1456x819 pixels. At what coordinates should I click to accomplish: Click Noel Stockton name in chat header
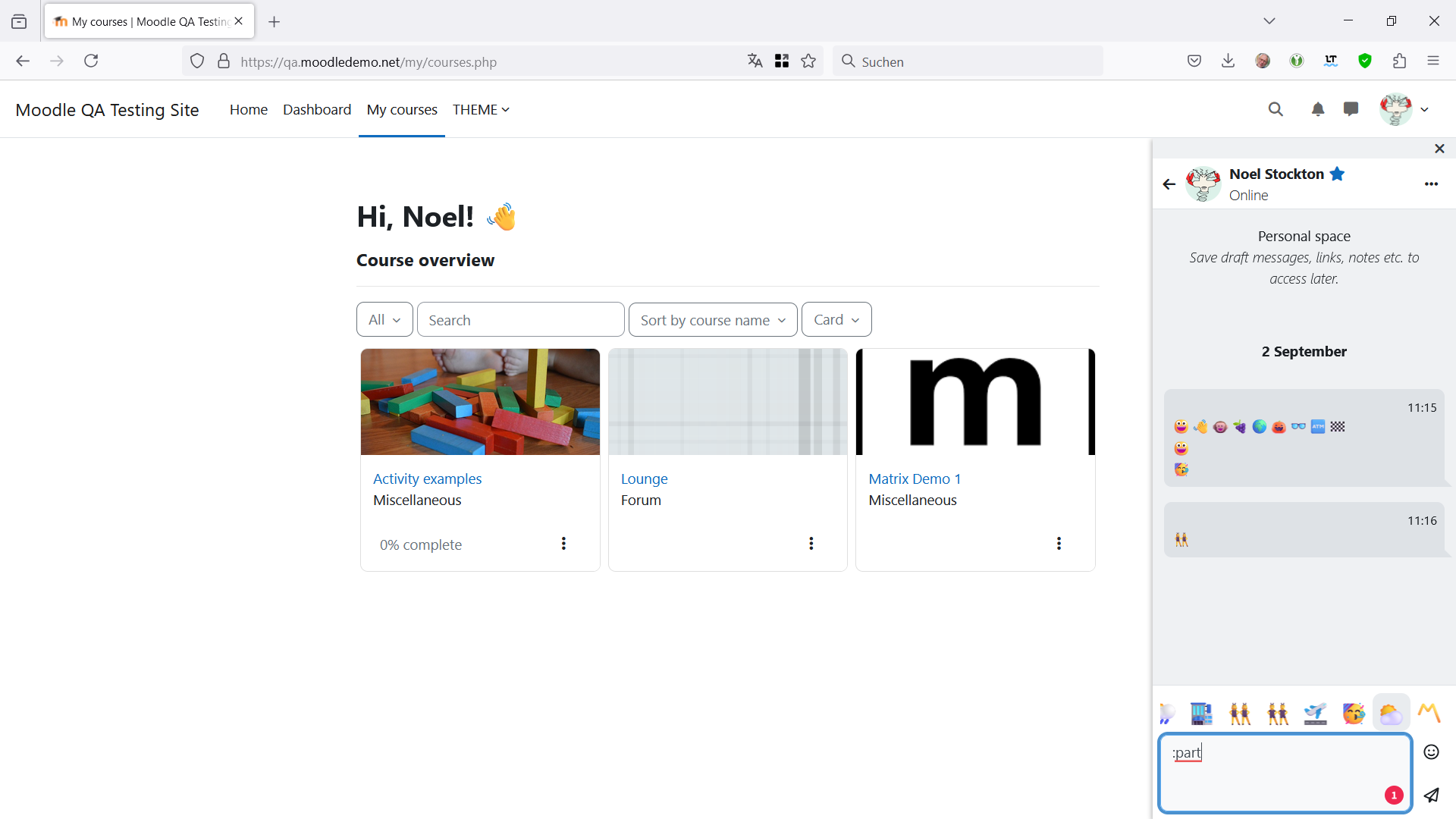pos(1276,174)
